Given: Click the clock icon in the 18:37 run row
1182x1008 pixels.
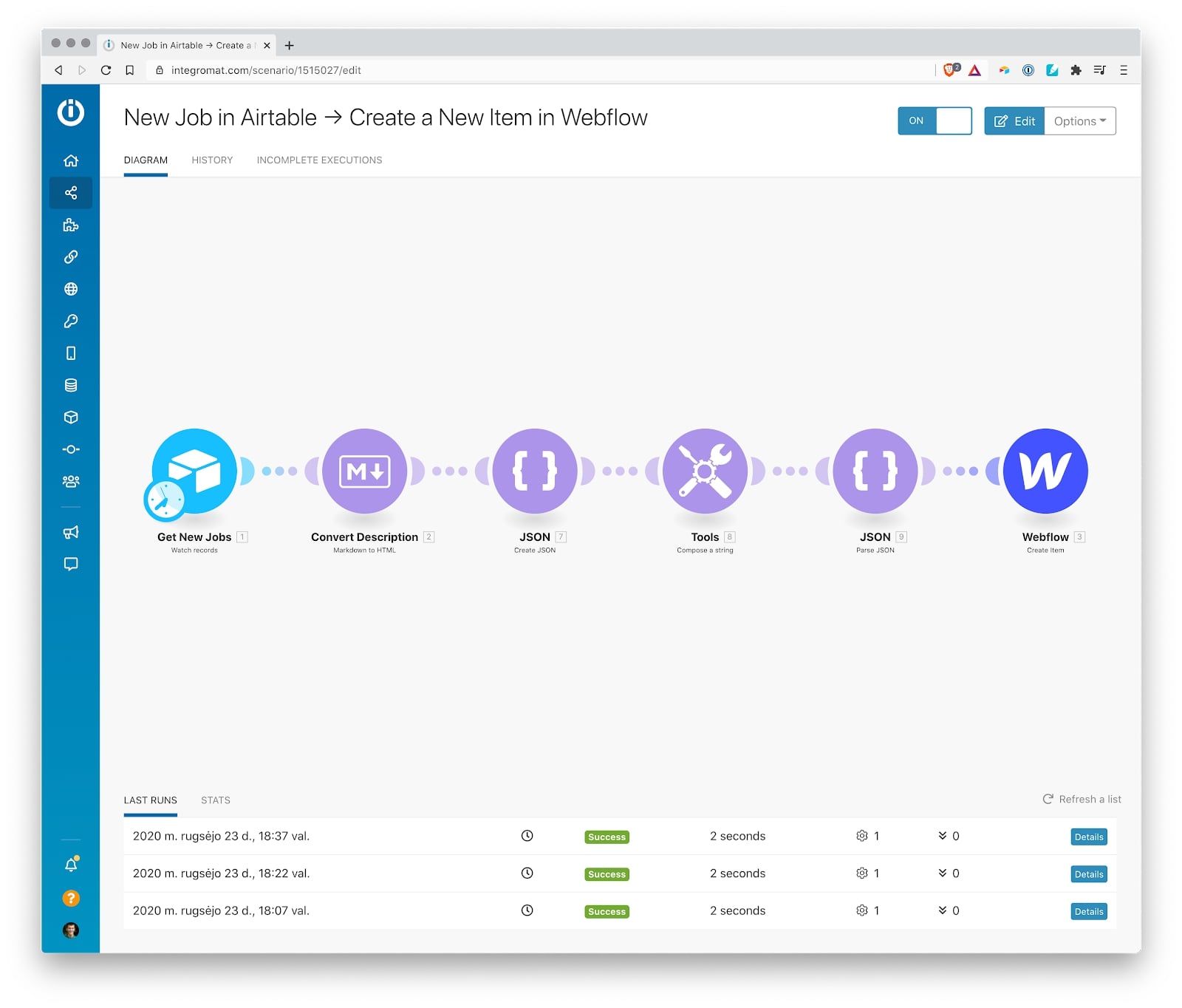Looking at the screenshot, I should click(527, 836).
